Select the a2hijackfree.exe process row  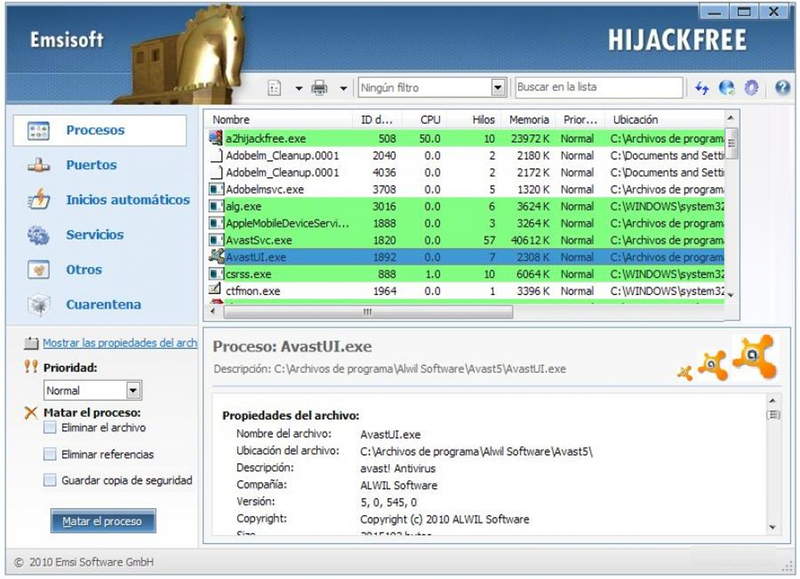466,138
